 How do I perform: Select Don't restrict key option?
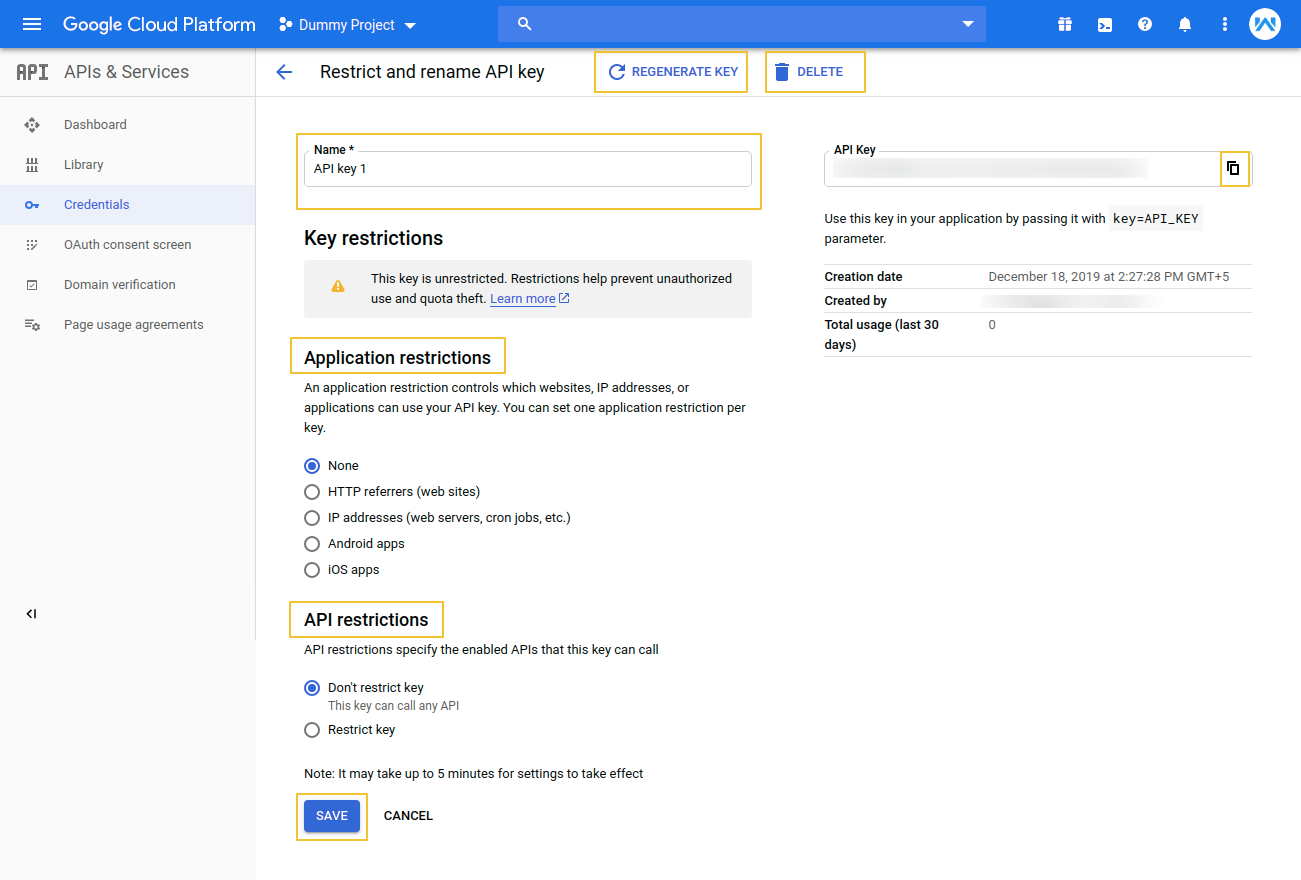point(312,688)
